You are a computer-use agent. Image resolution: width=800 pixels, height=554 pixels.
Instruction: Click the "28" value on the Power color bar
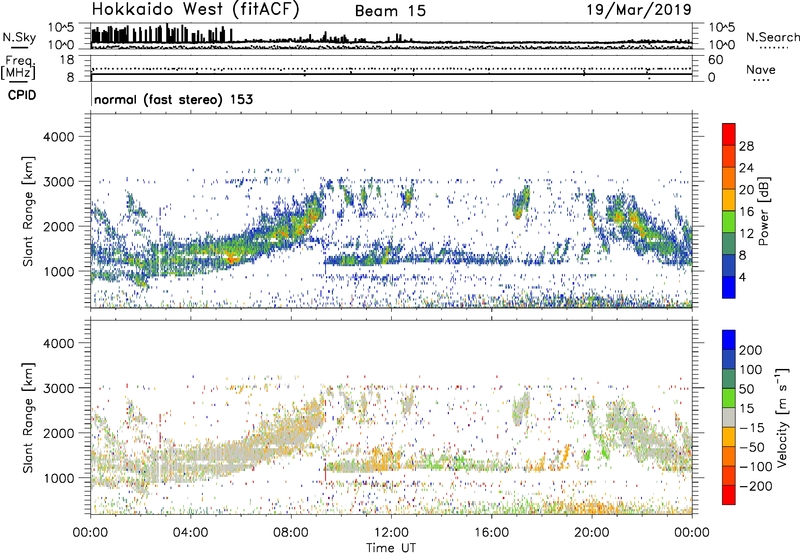(x=746, y=146)
